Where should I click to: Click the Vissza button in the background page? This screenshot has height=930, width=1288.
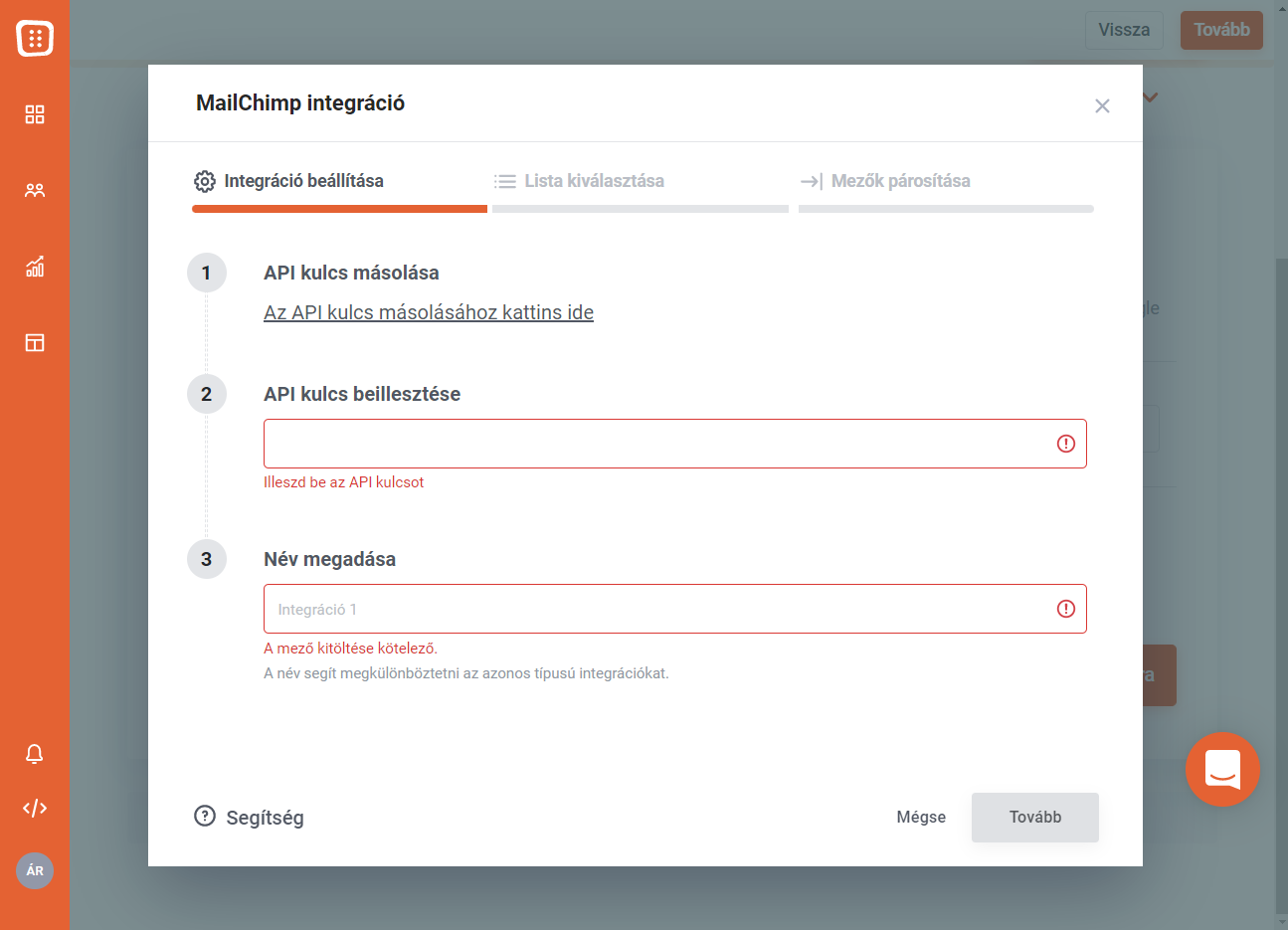[x=1124, y=30]
